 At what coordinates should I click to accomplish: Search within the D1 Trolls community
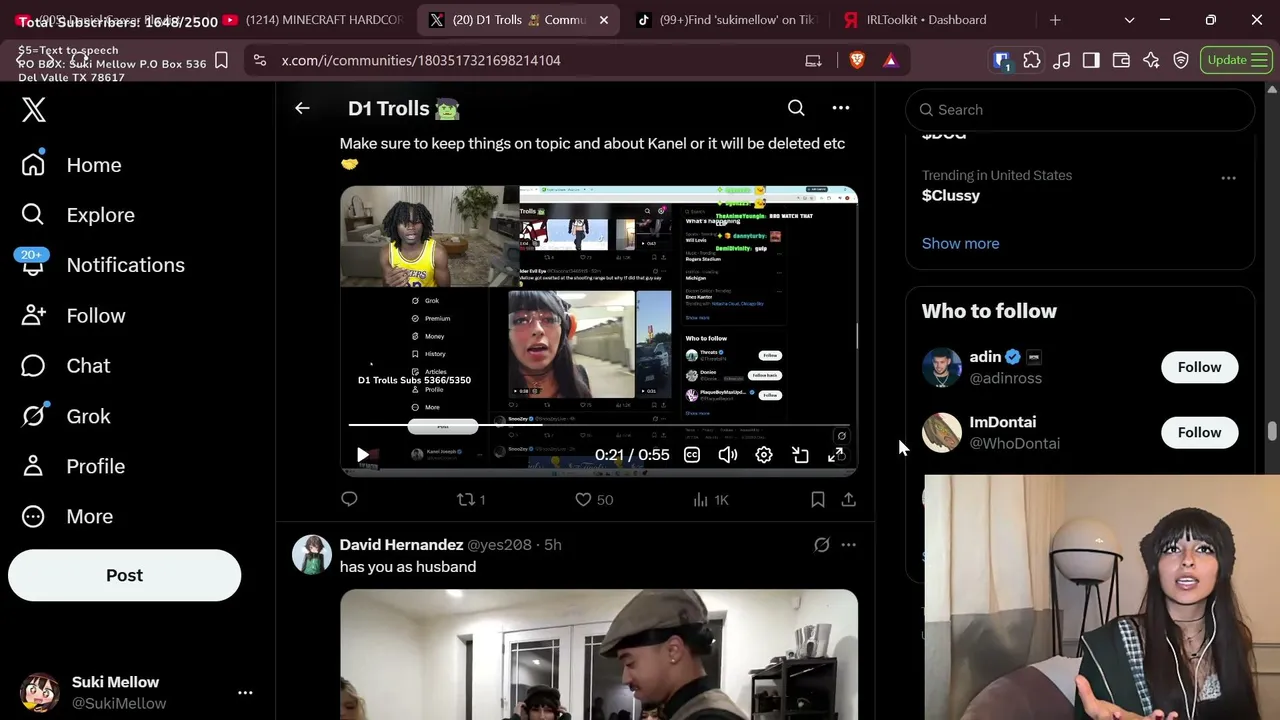[796, 108]
